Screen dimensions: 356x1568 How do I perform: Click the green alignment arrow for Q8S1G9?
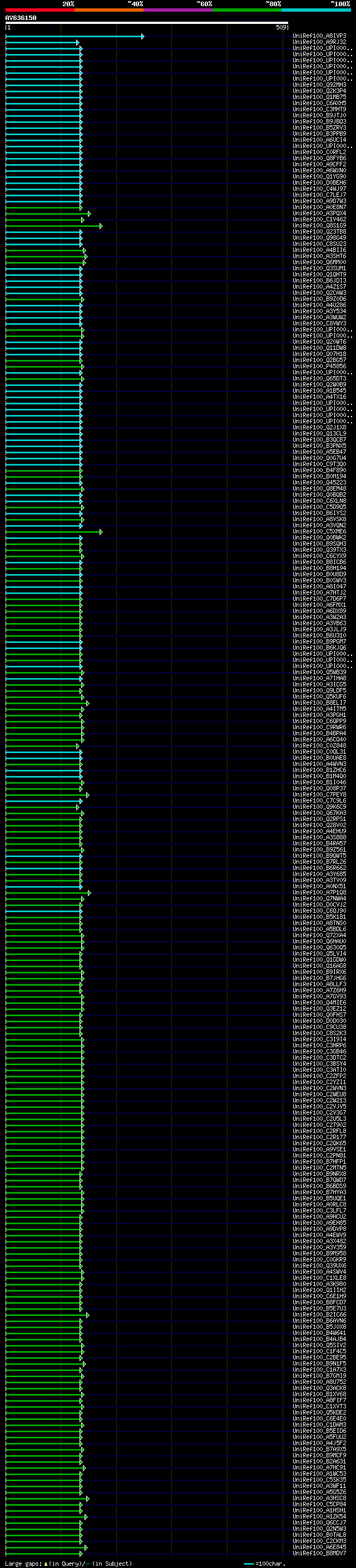click(54, 226)
